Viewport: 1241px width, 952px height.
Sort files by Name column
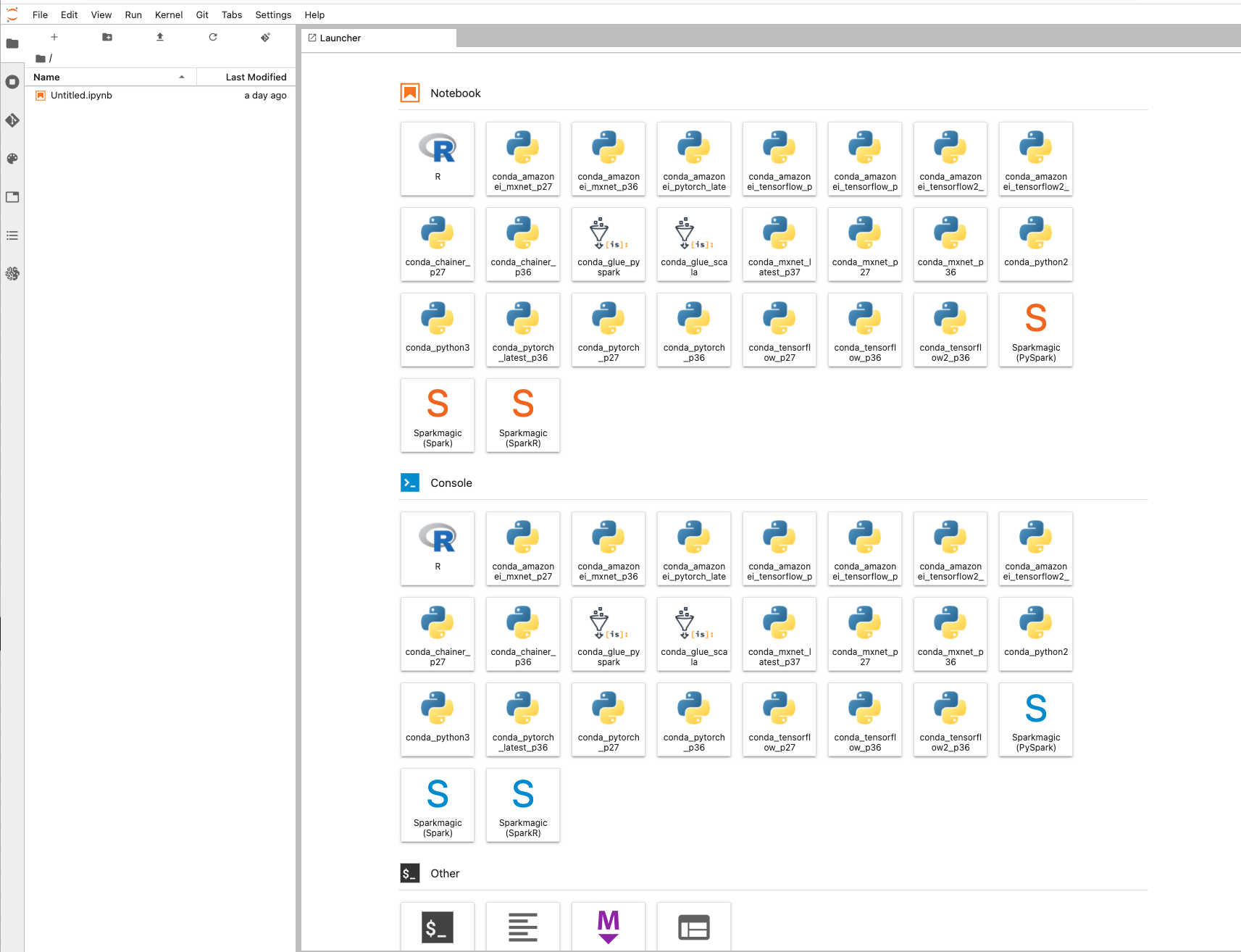(x=109, y=77)
